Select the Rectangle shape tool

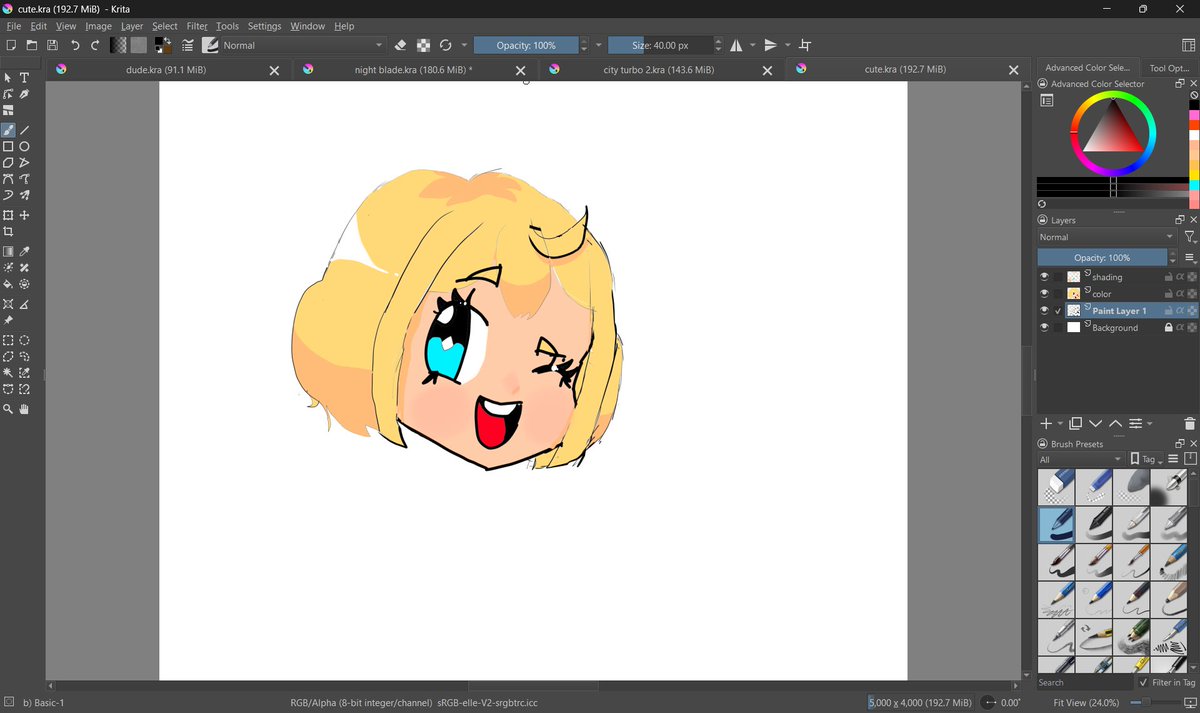(x=8, y=147)
